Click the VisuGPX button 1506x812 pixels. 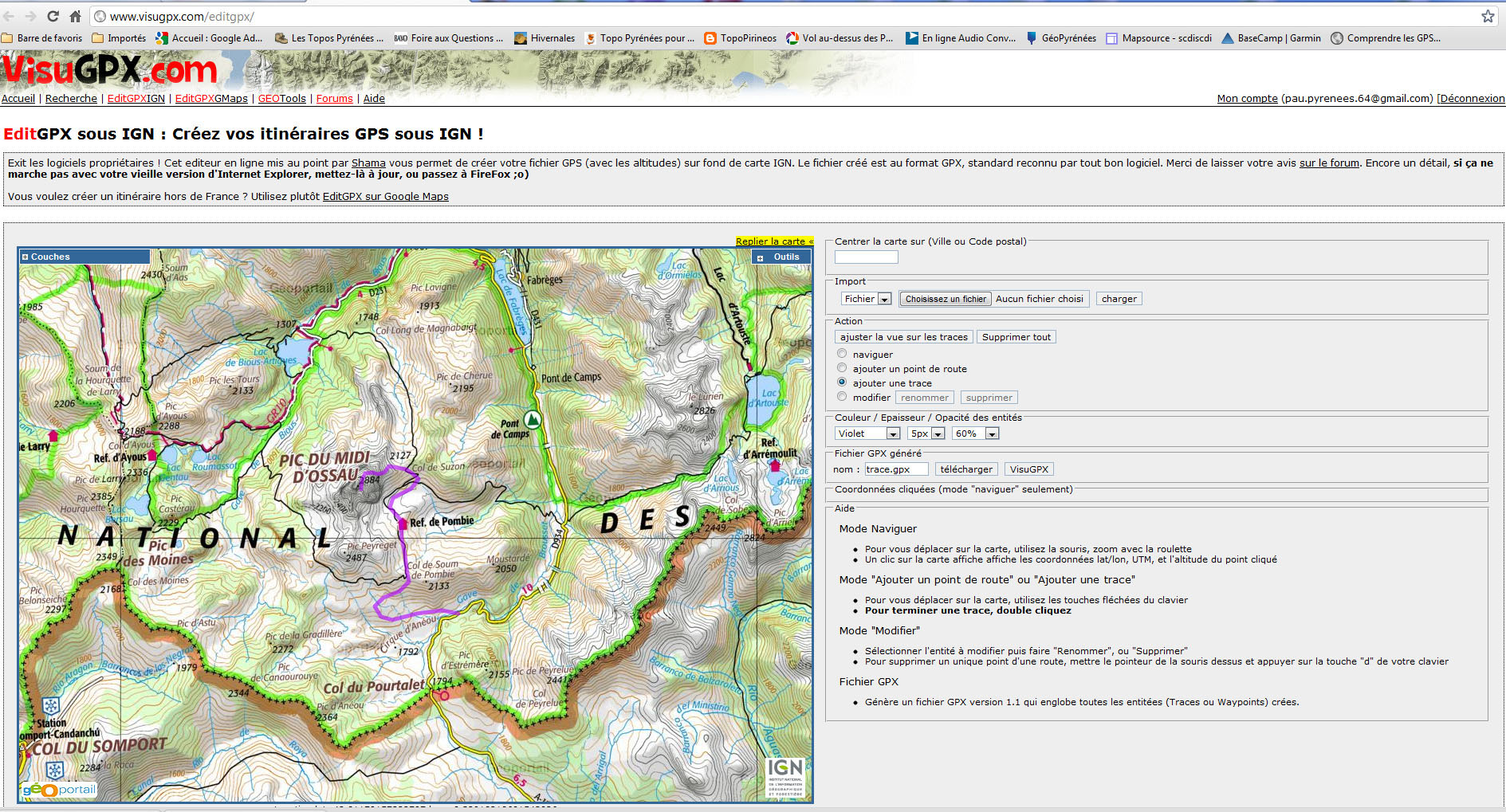1029,469
